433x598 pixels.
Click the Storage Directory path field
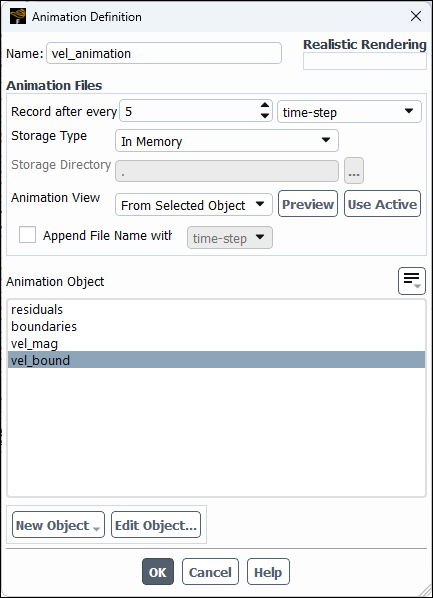click(x=227, y=171)
